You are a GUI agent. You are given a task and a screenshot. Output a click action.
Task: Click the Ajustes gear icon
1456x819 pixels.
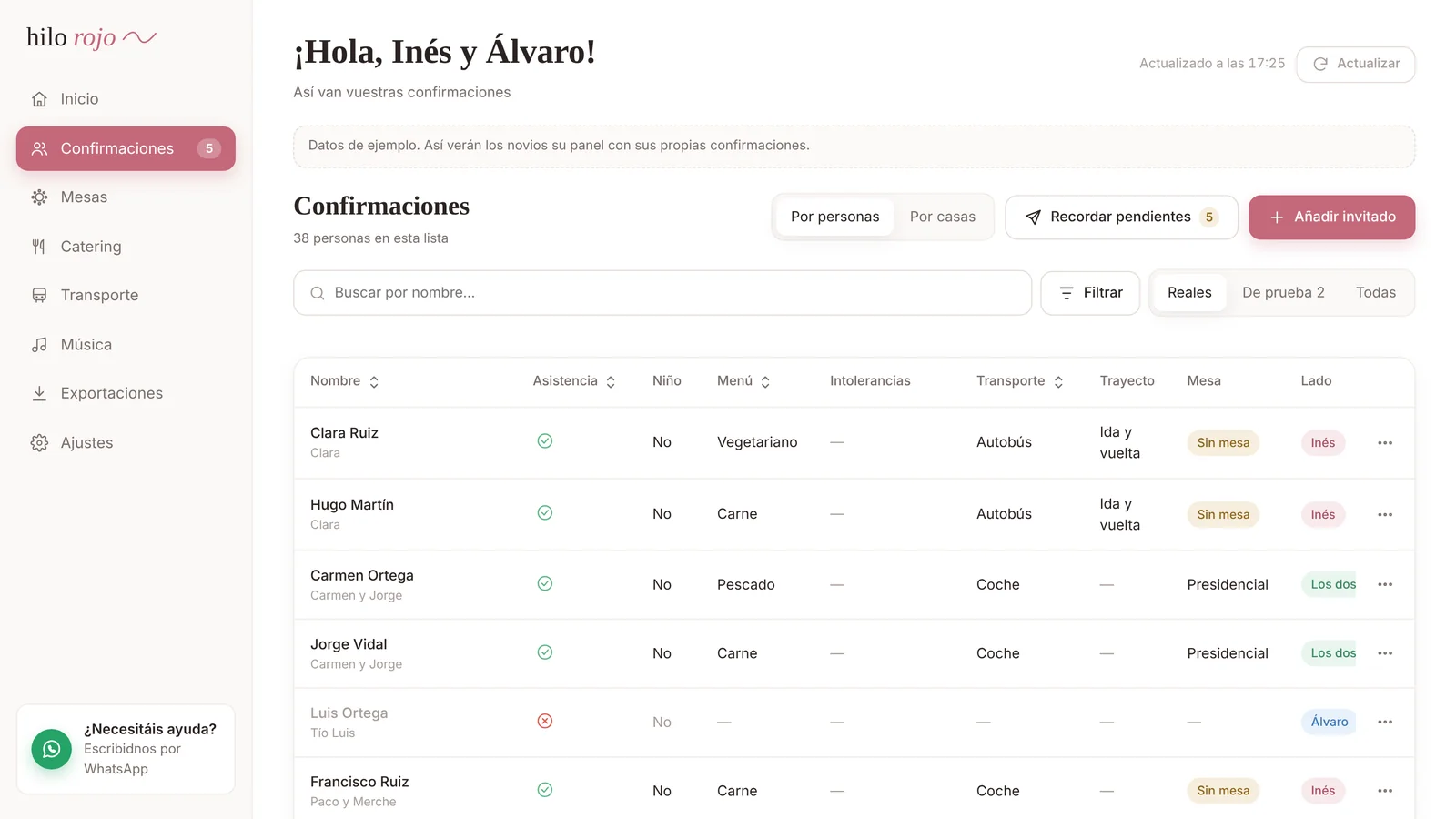[x=39, y=443]
